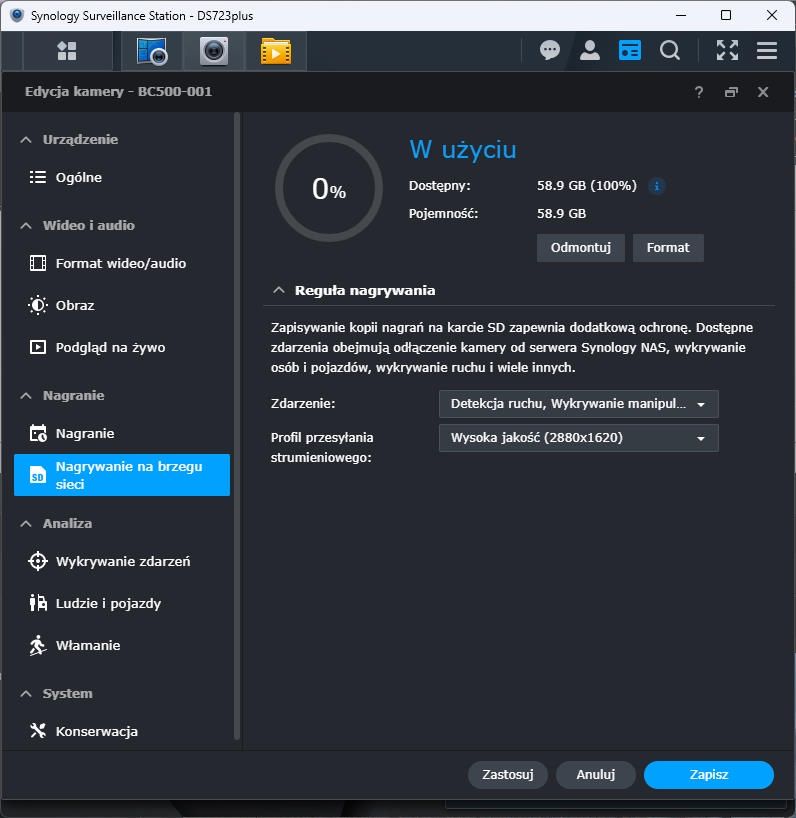This screenshot has height=818, width=796.
Task: Restore the Edycja kamery dialog window
Action: click(731, 92)
